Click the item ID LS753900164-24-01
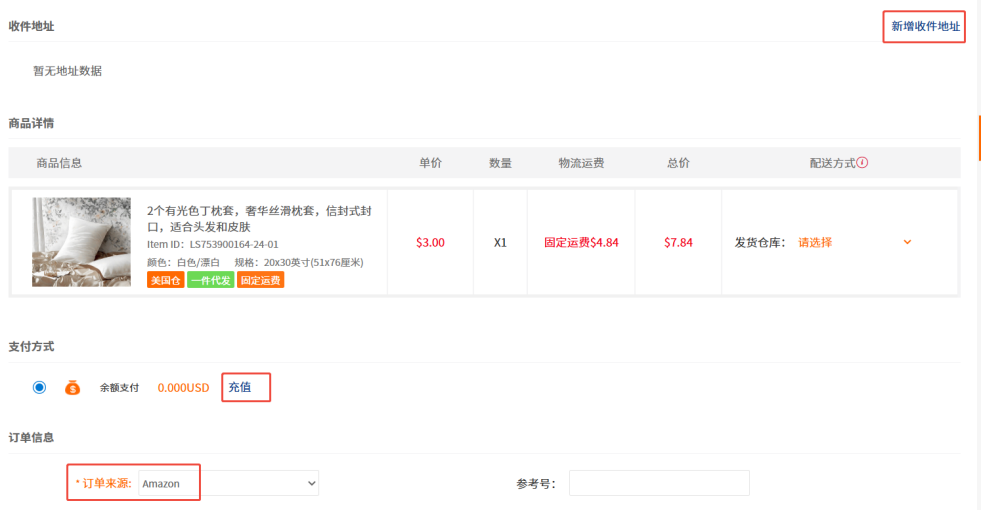Viewport: 981px width, 510px height. point(212,244)
